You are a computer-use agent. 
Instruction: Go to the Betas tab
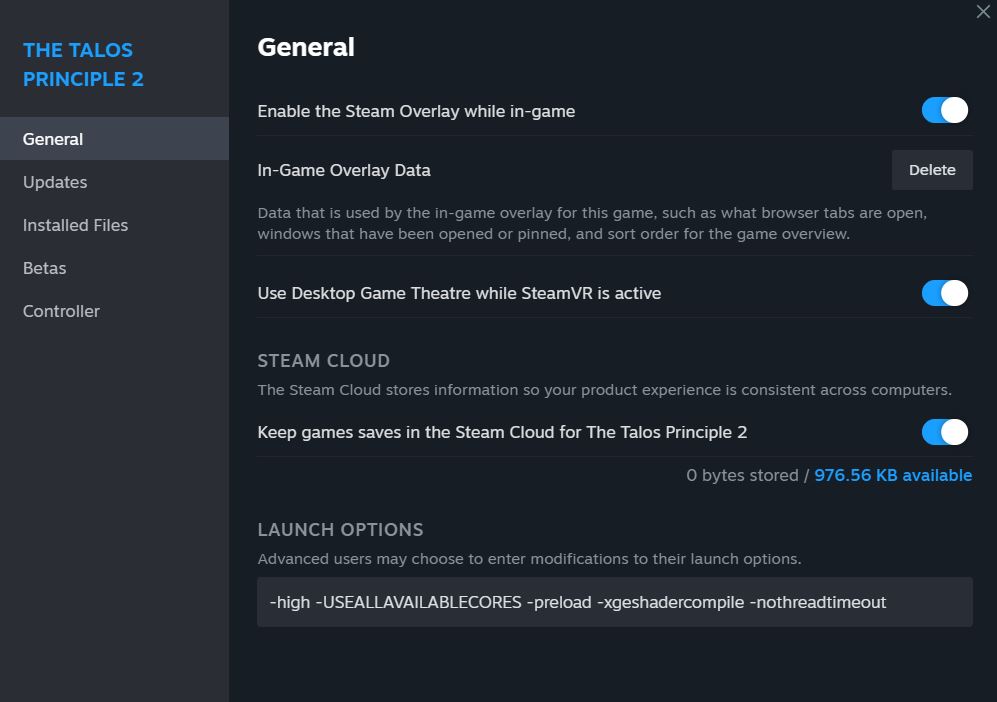[44, 268]
